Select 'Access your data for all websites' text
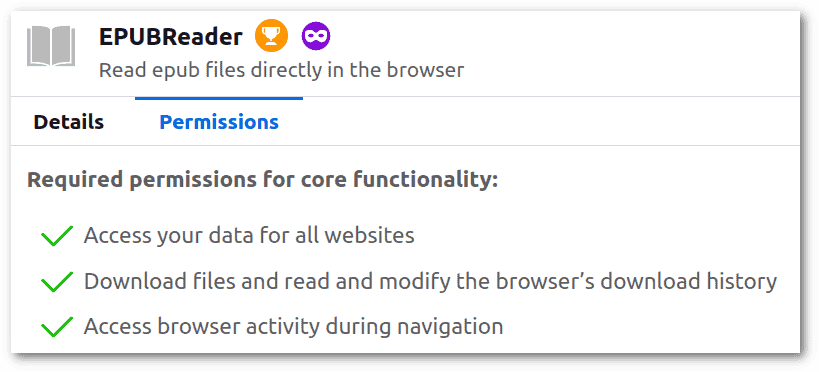Viewport: 819px width, 372px height. tap(249, 236)
